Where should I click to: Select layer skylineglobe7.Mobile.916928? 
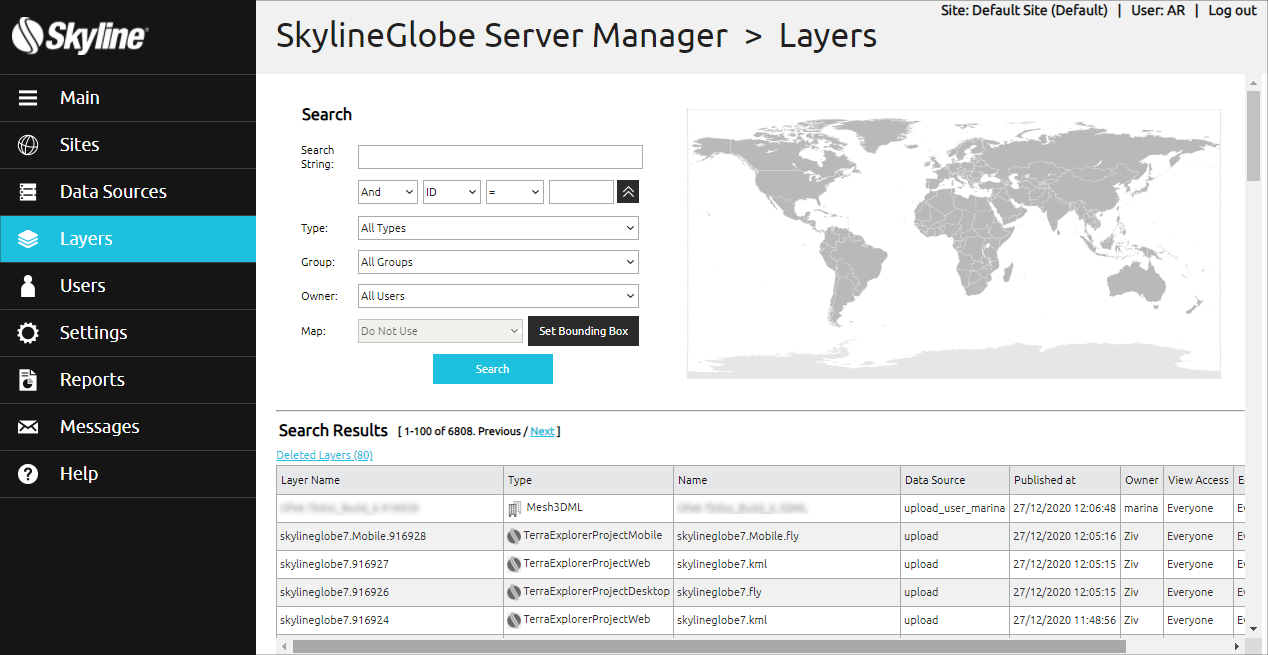[x=353, y=536]
